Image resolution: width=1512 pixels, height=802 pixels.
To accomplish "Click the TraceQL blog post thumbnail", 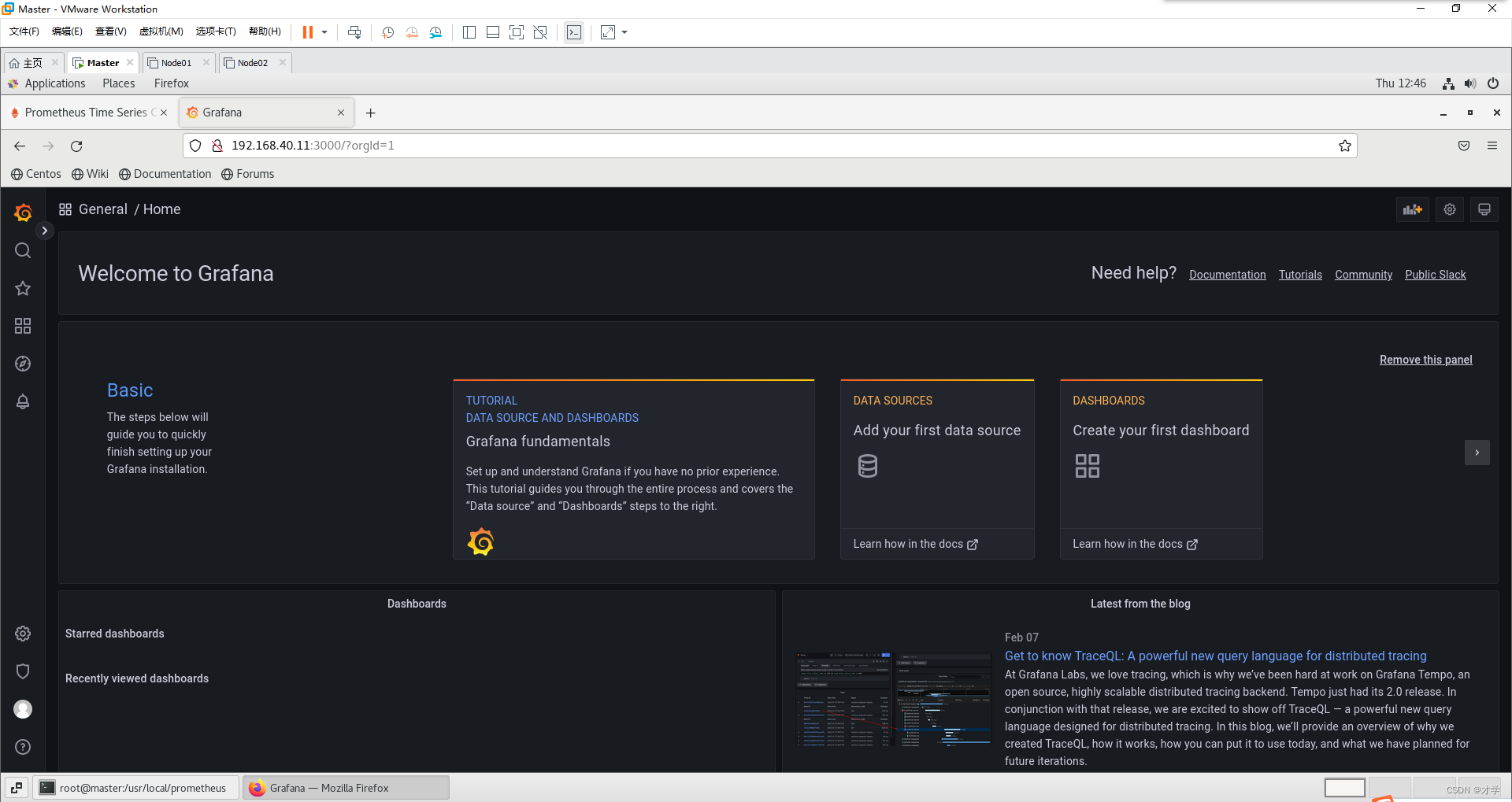I will 893,699.
